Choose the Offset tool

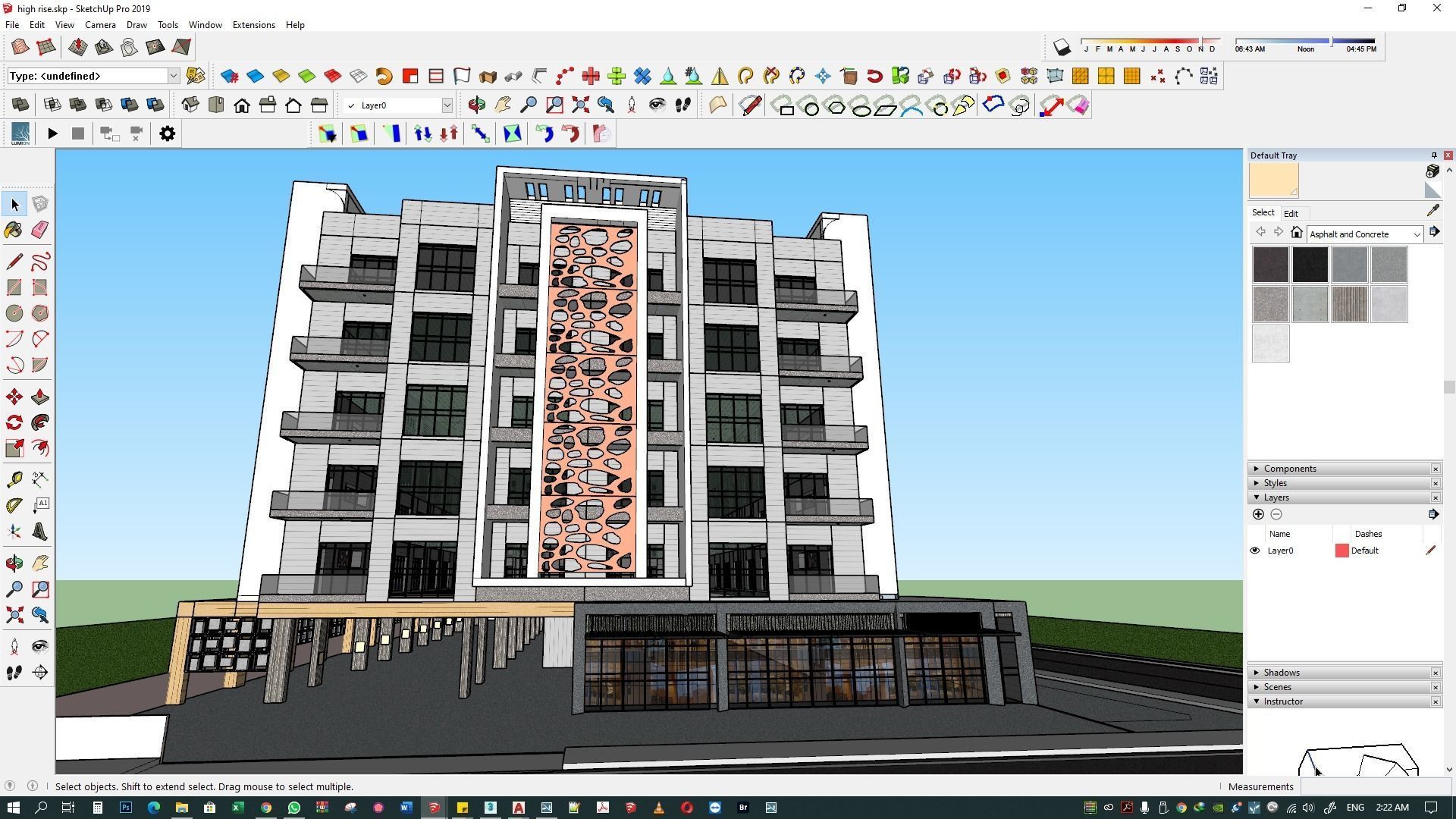(x=40, y=448)
